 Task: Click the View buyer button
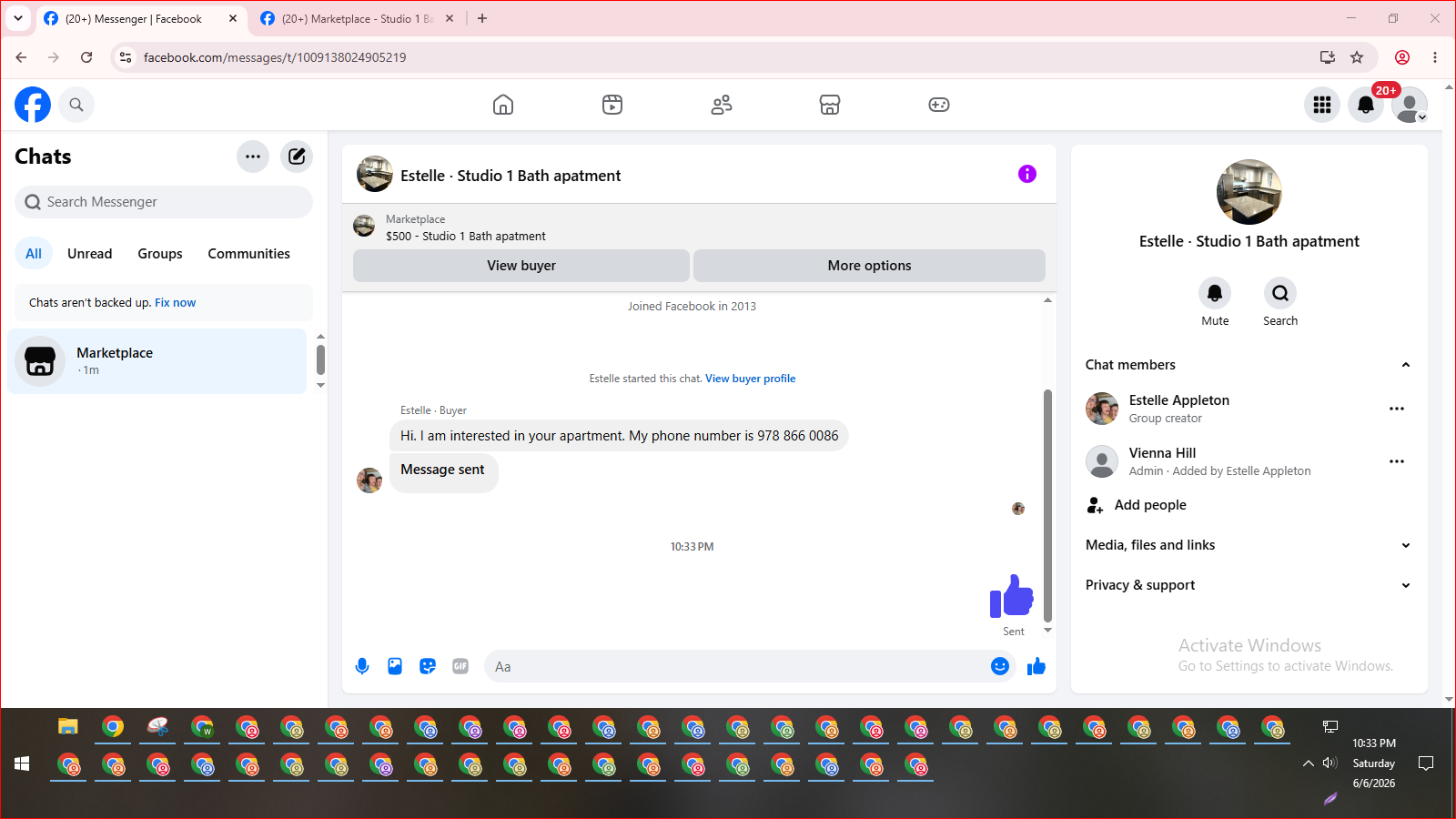(521, 266)
